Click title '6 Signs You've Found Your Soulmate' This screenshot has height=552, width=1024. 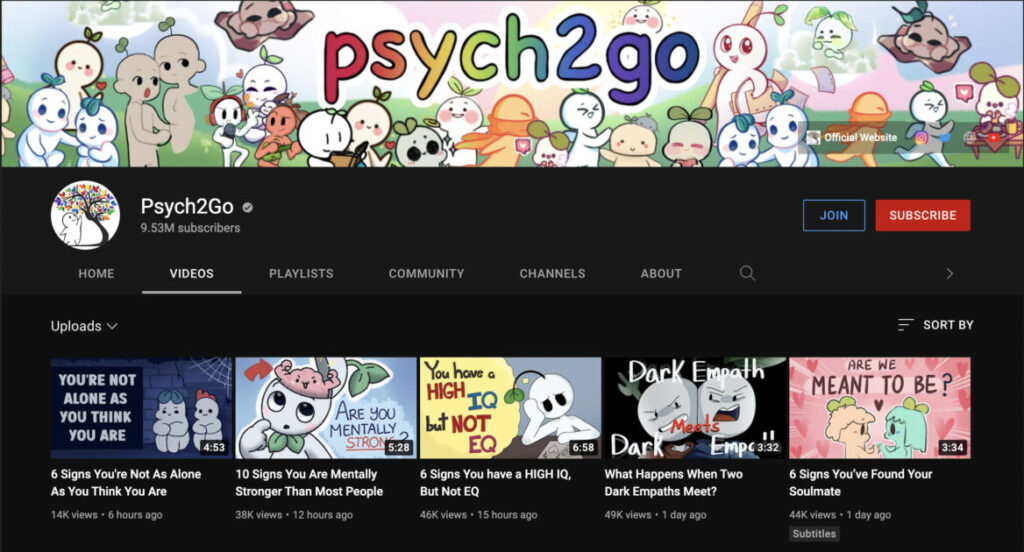point(861,483)
